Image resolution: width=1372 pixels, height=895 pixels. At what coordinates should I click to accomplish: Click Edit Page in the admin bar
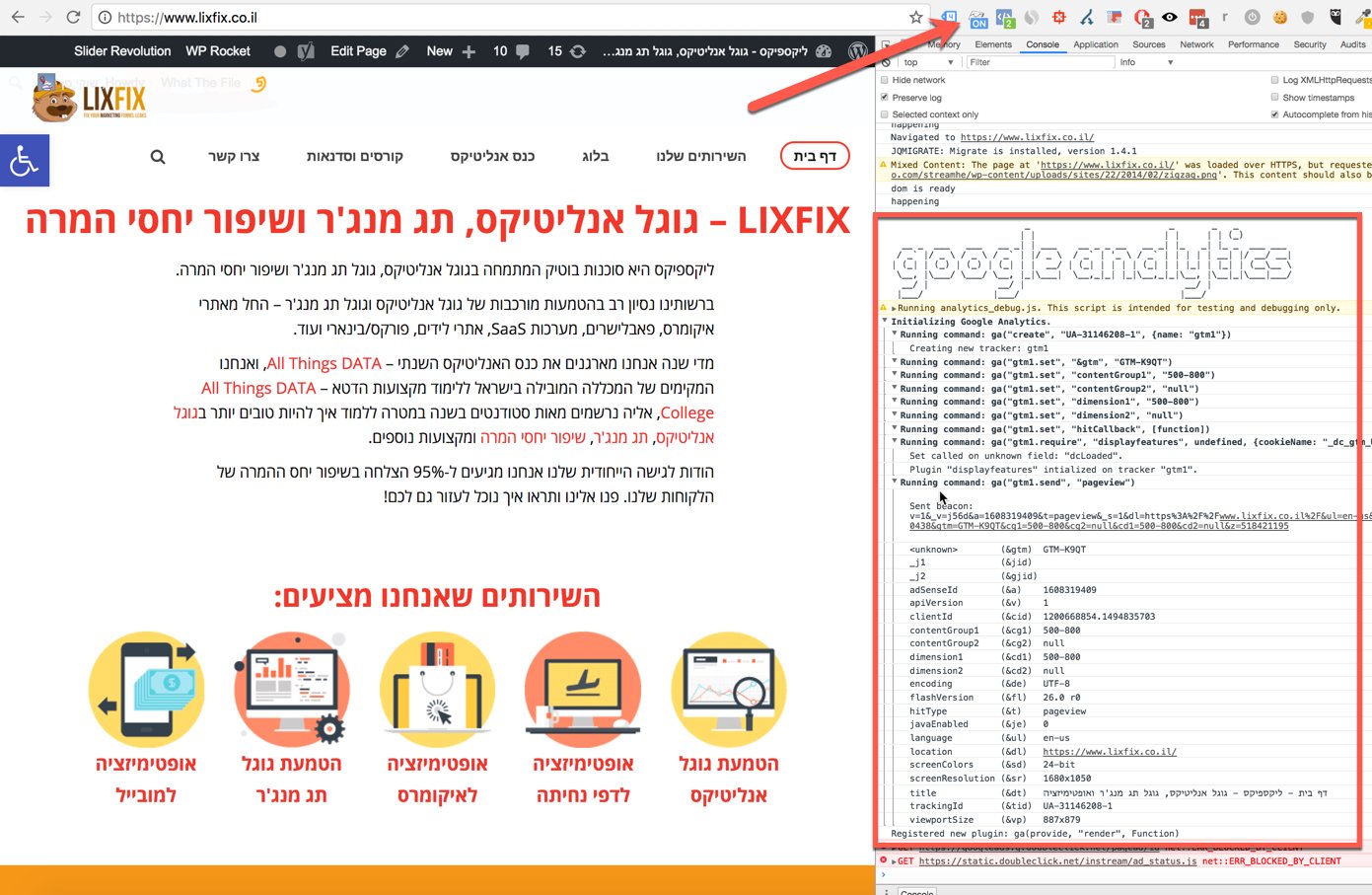[370, 51]
